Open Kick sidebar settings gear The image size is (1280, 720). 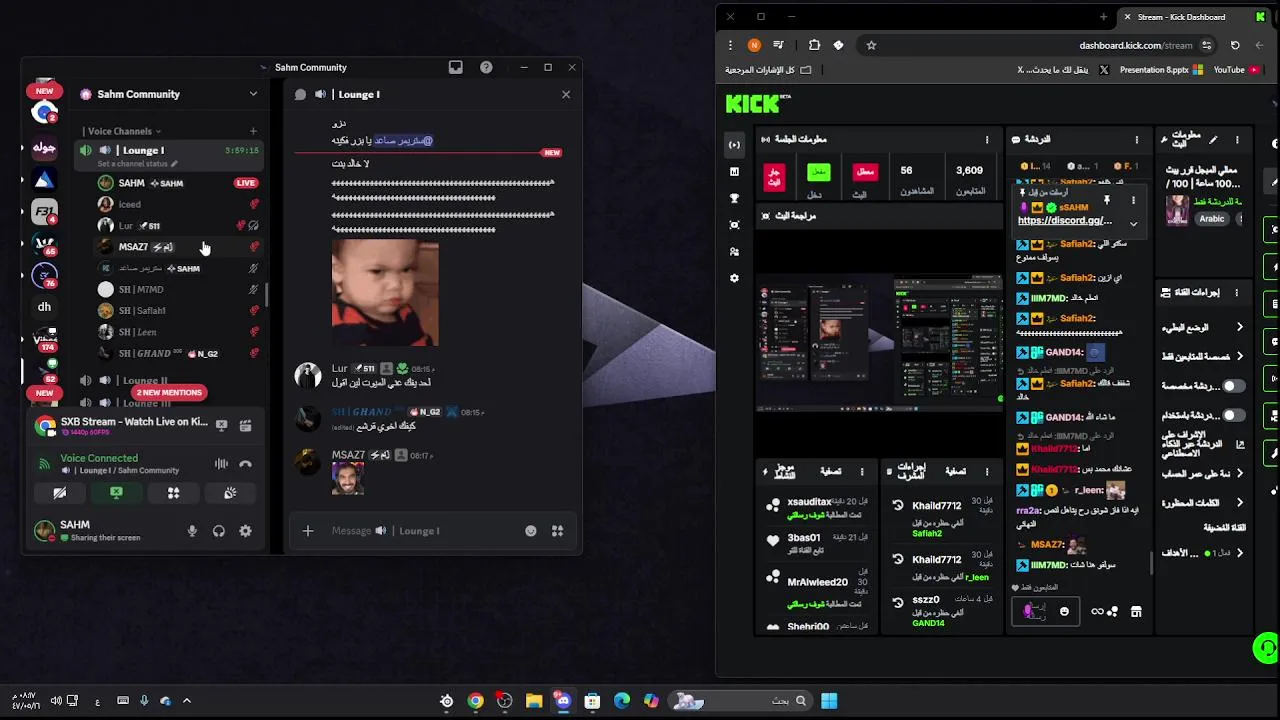point(735,278)
